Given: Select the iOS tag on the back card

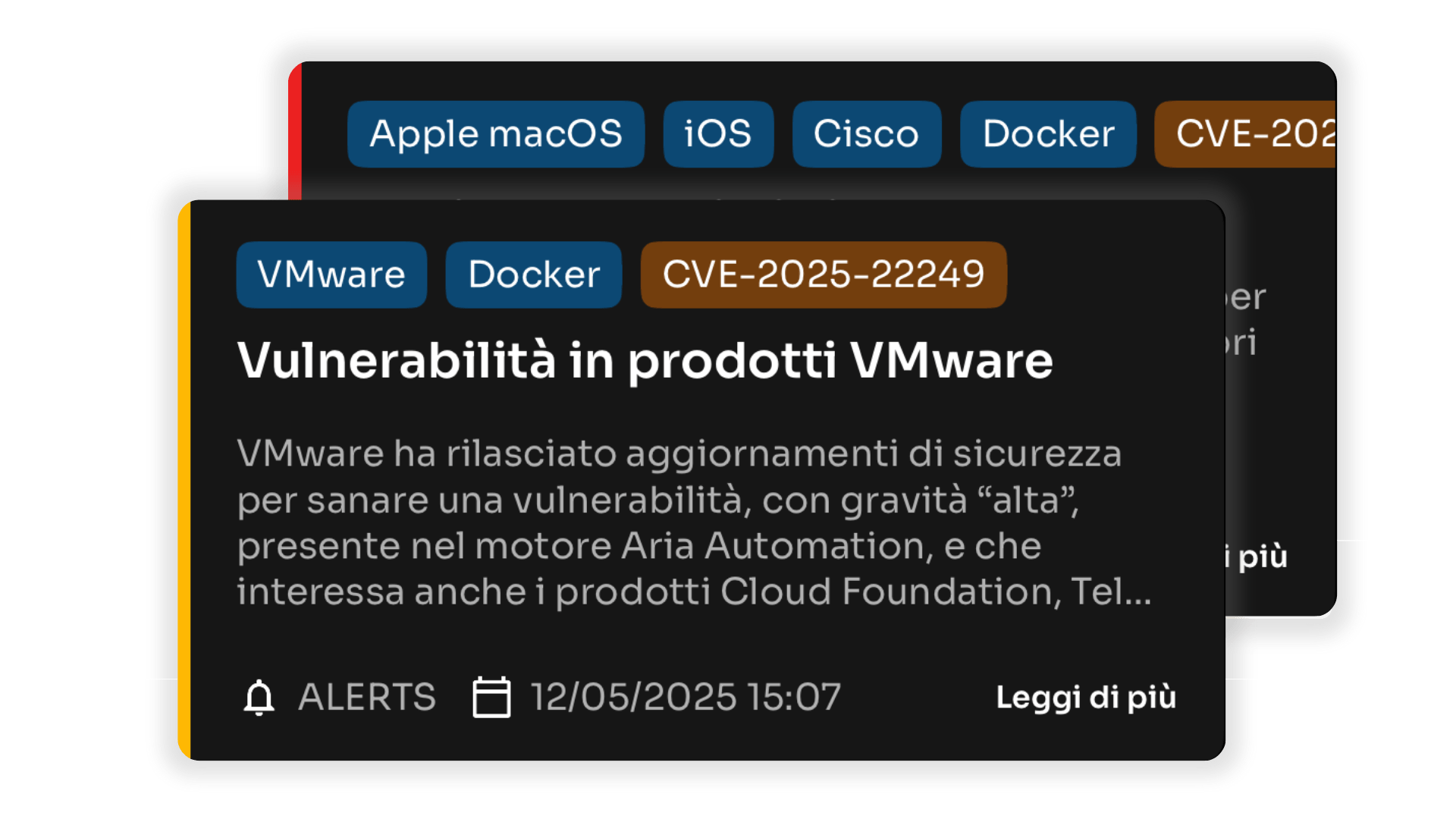Looking at the screenshot, I should click(x=717, y=134).
